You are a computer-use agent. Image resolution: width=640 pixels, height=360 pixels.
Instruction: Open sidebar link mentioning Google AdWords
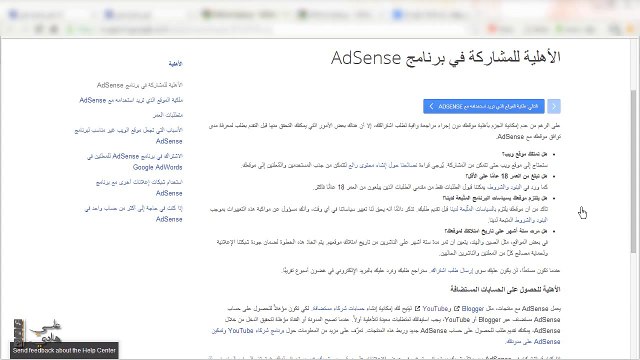coord(135,162)
